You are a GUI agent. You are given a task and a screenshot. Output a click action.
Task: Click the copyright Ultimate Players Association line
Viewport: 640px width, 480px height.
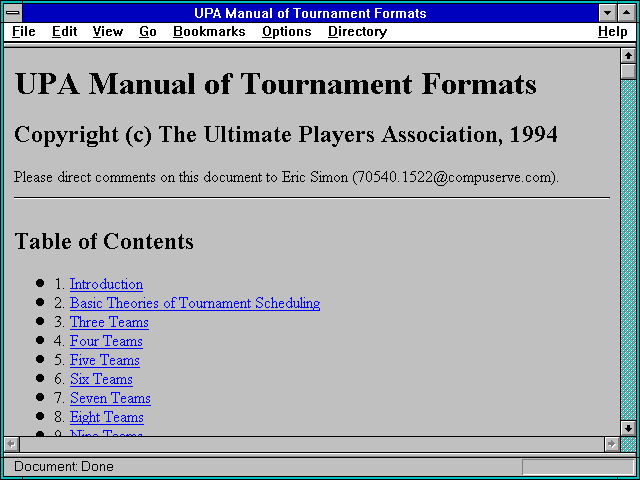pos(286,135)
